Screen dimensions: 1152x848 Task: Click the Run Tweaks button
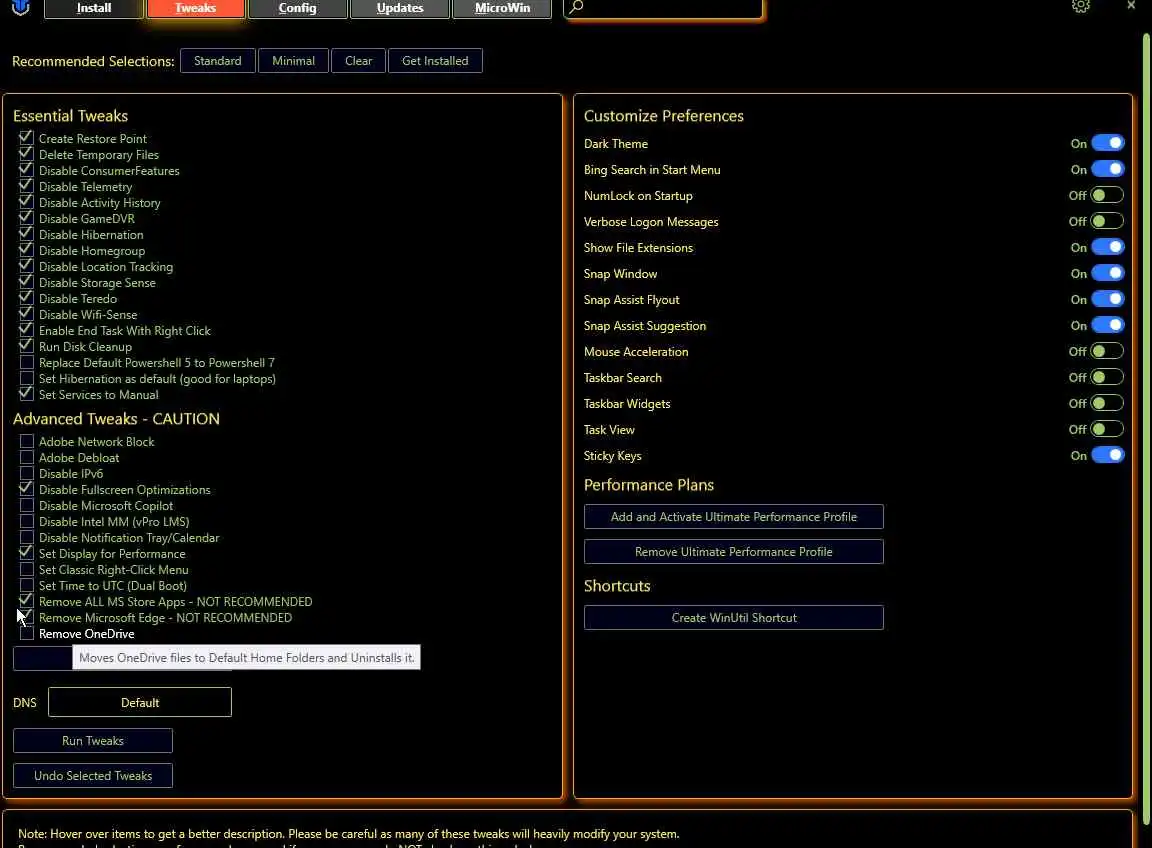coord(93,741)
